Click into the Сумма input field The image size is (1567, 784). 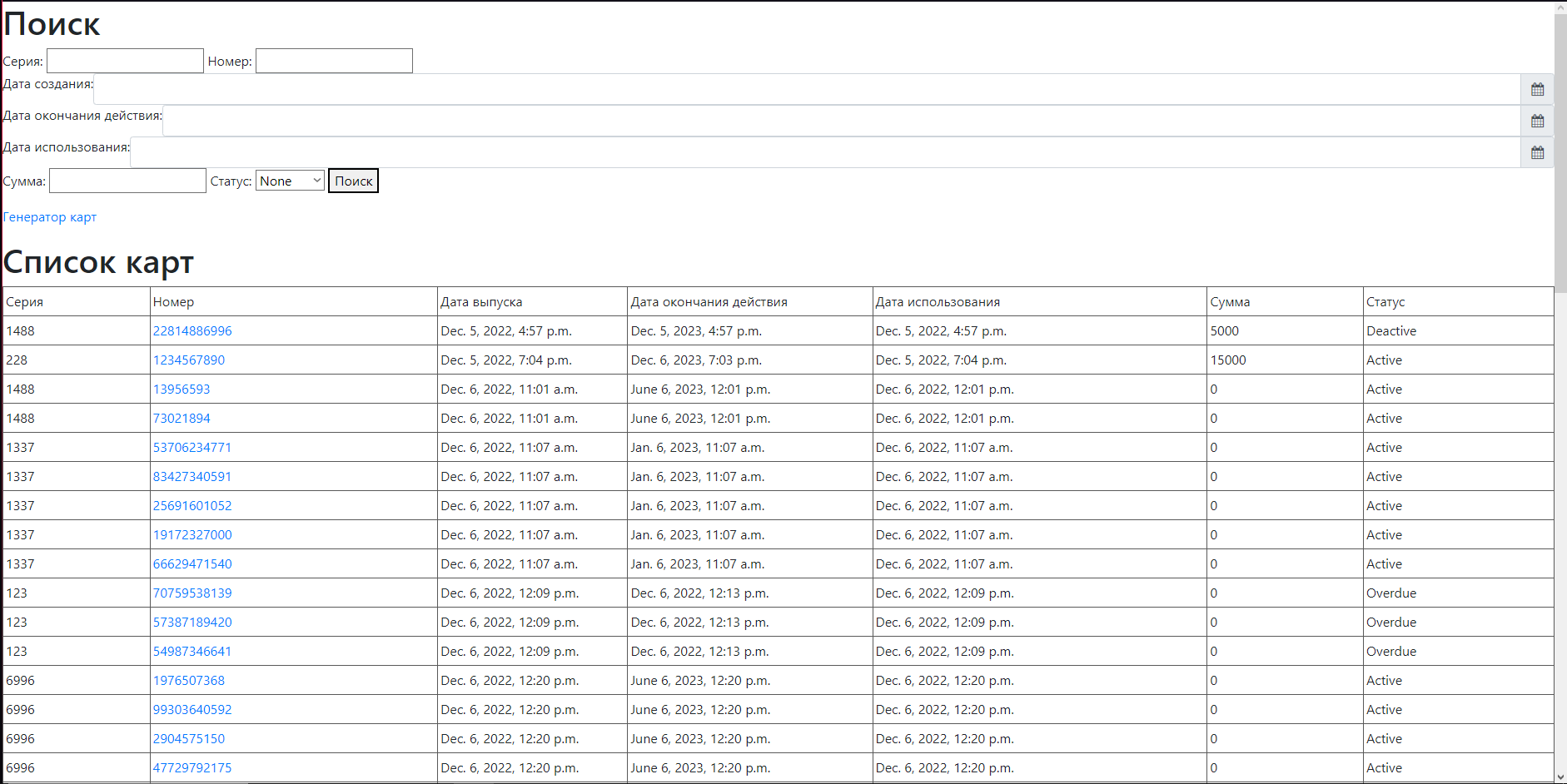[127, 181]
